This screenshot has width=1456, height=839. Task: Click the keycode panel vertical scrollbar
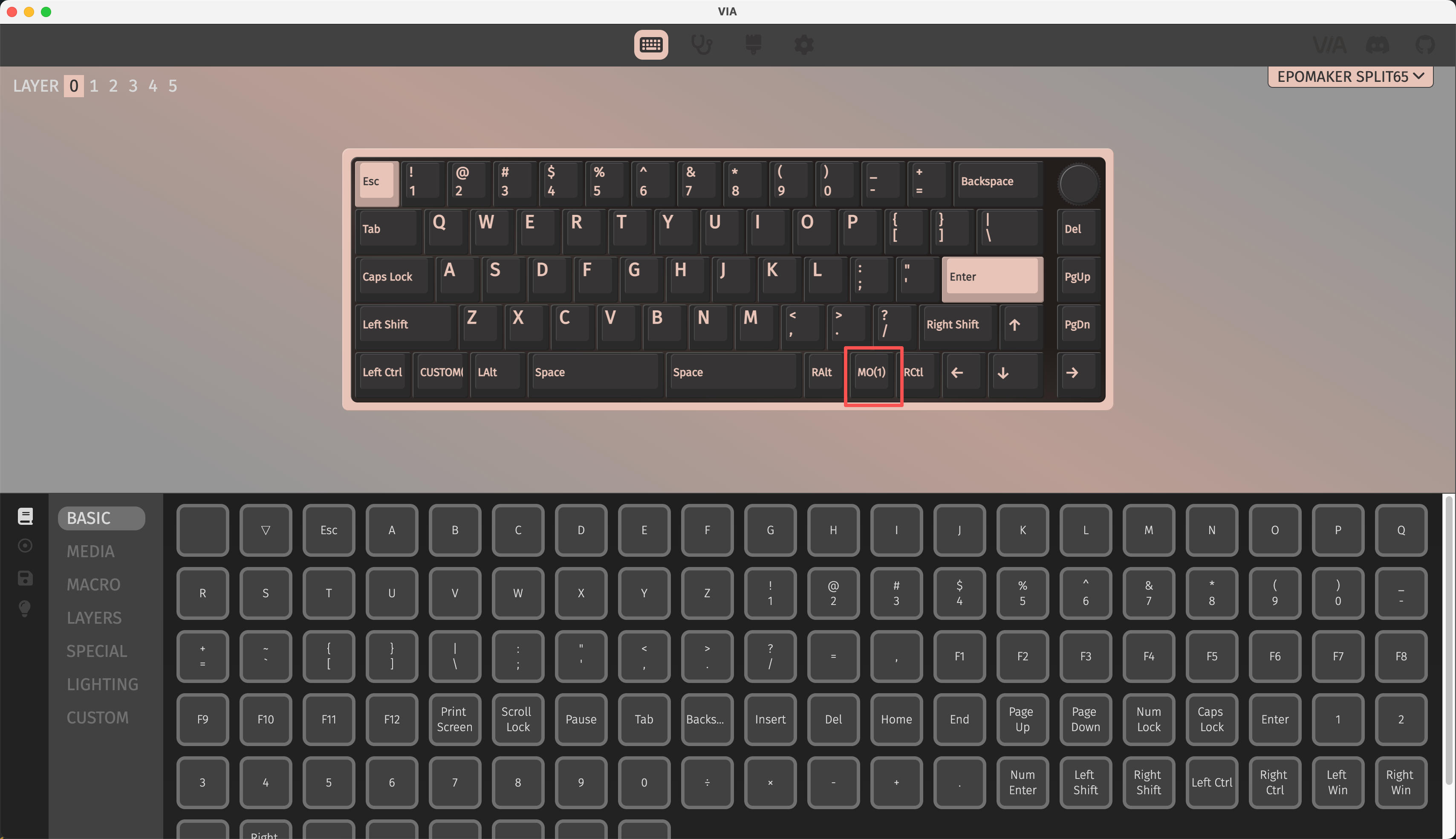point(1448,639)
